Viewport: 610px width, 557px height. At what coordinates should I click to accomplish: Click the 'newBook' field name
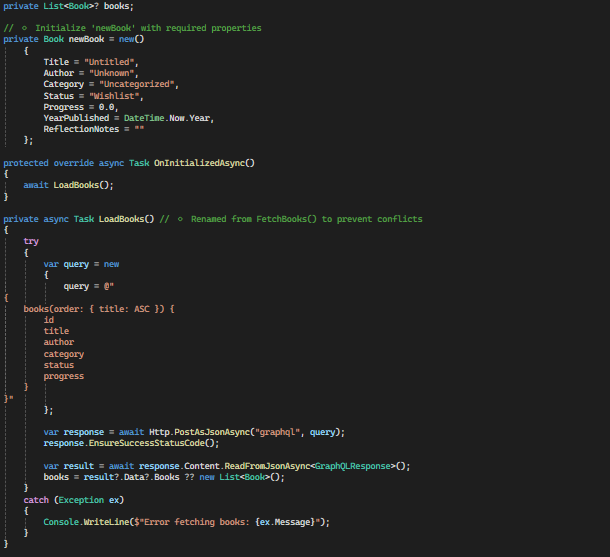coord(86,39)
